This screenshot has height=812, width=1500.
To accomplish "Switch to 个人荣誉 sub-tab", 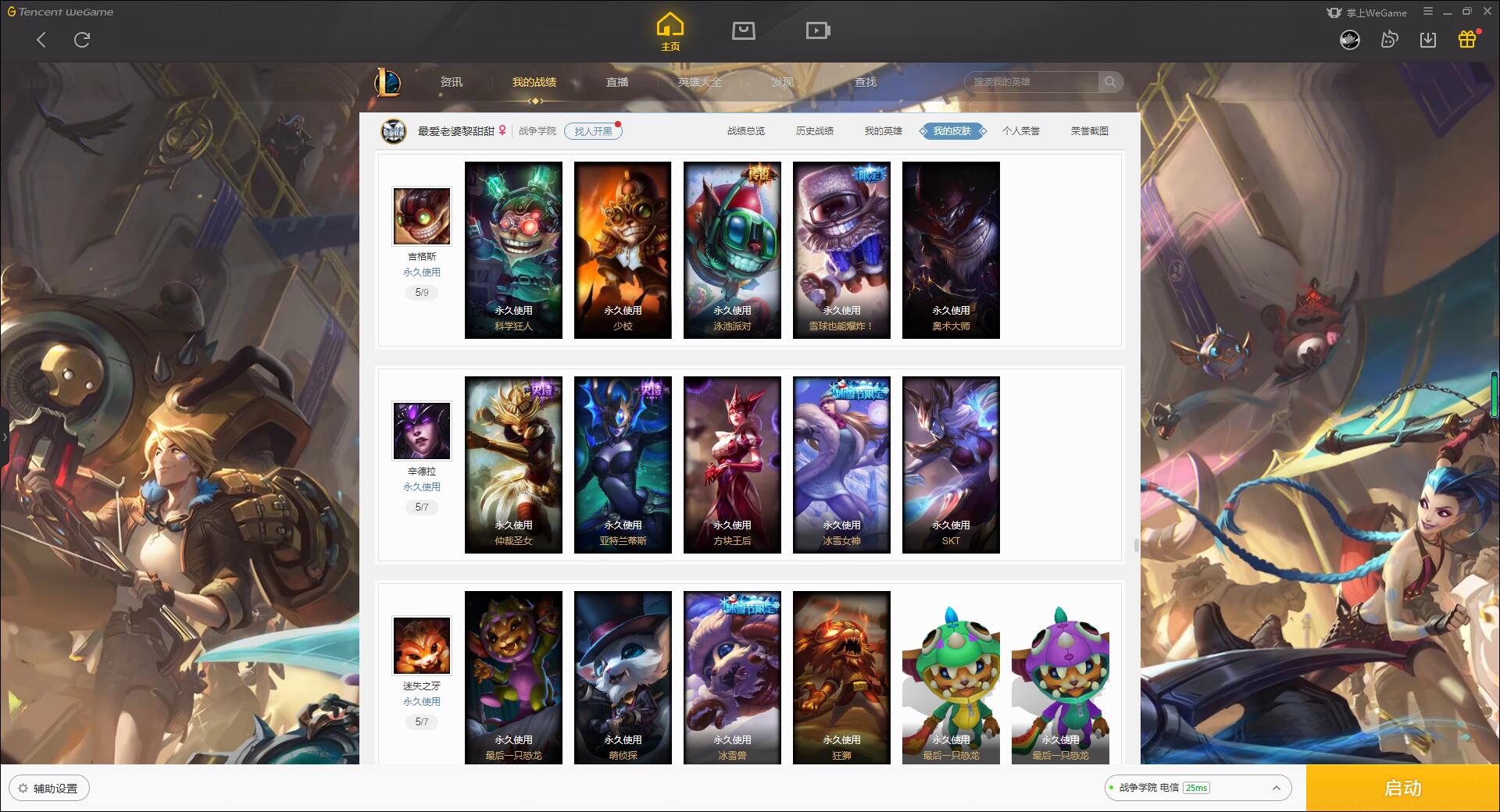I will tap(1021, 131).
